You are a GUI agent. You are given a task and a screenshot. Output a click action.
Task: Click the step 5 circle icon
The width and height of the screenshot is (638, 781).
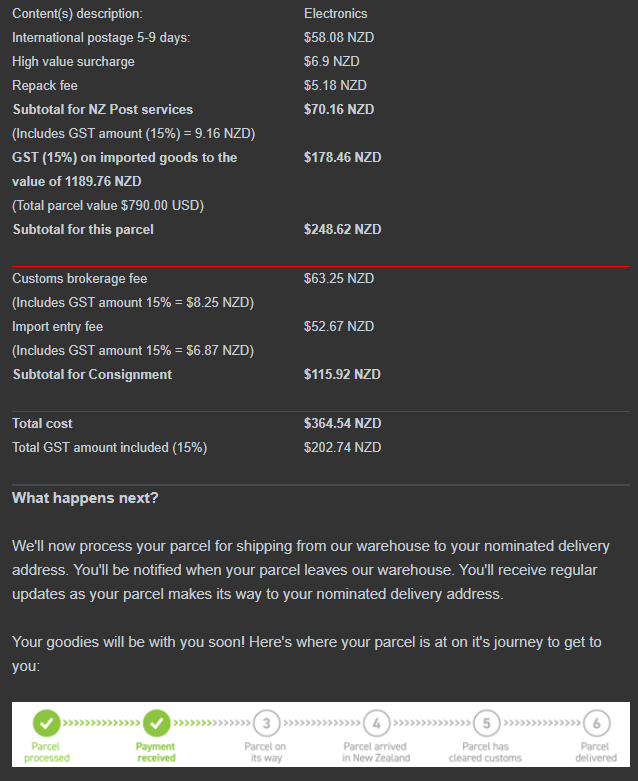486,723
